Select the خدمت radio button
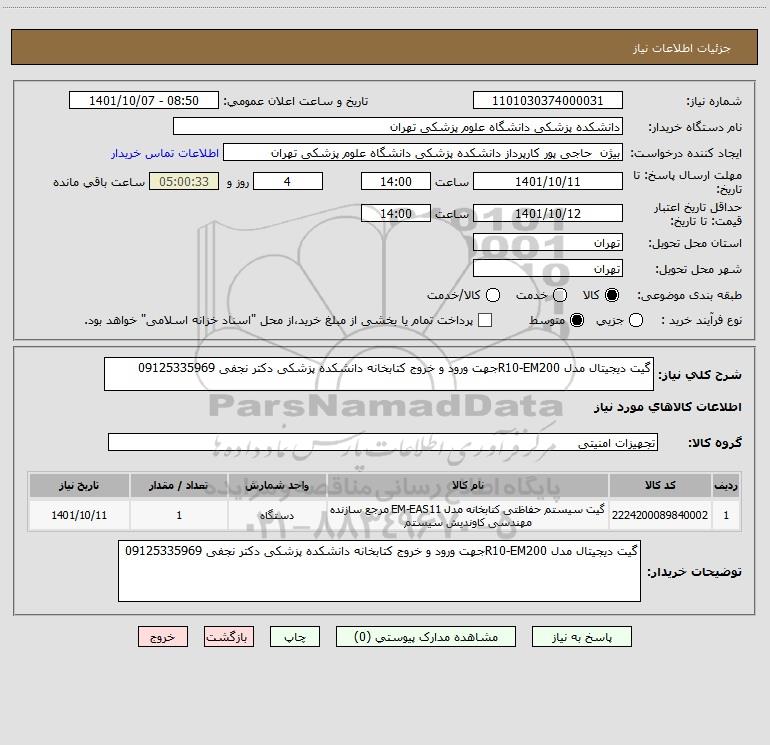Screen dimensions: 770x745 pyautogui.click(x=560, y=295)
